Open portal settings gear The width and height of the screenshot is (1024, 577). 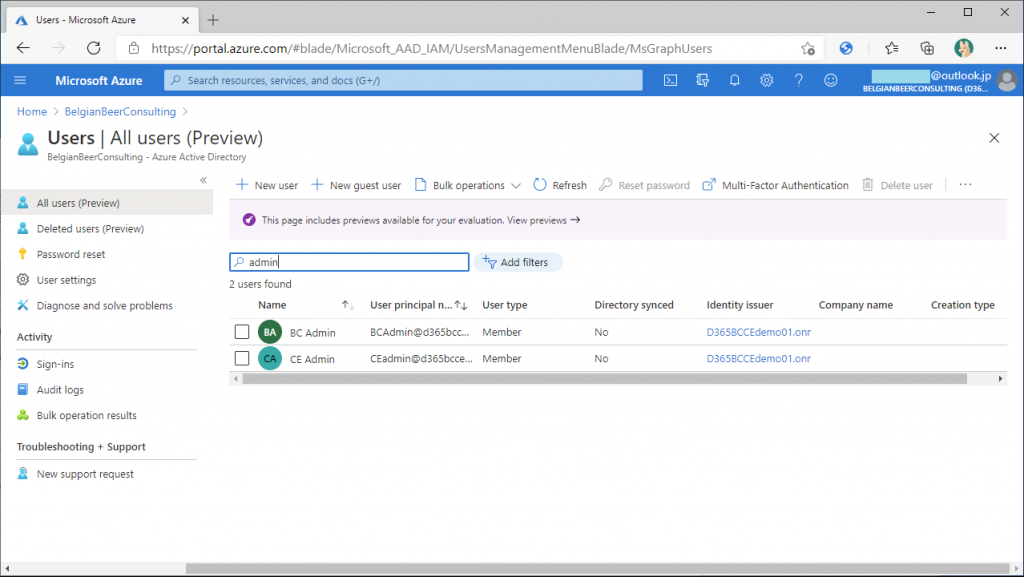pyautogui.click(x=767, y=80)
